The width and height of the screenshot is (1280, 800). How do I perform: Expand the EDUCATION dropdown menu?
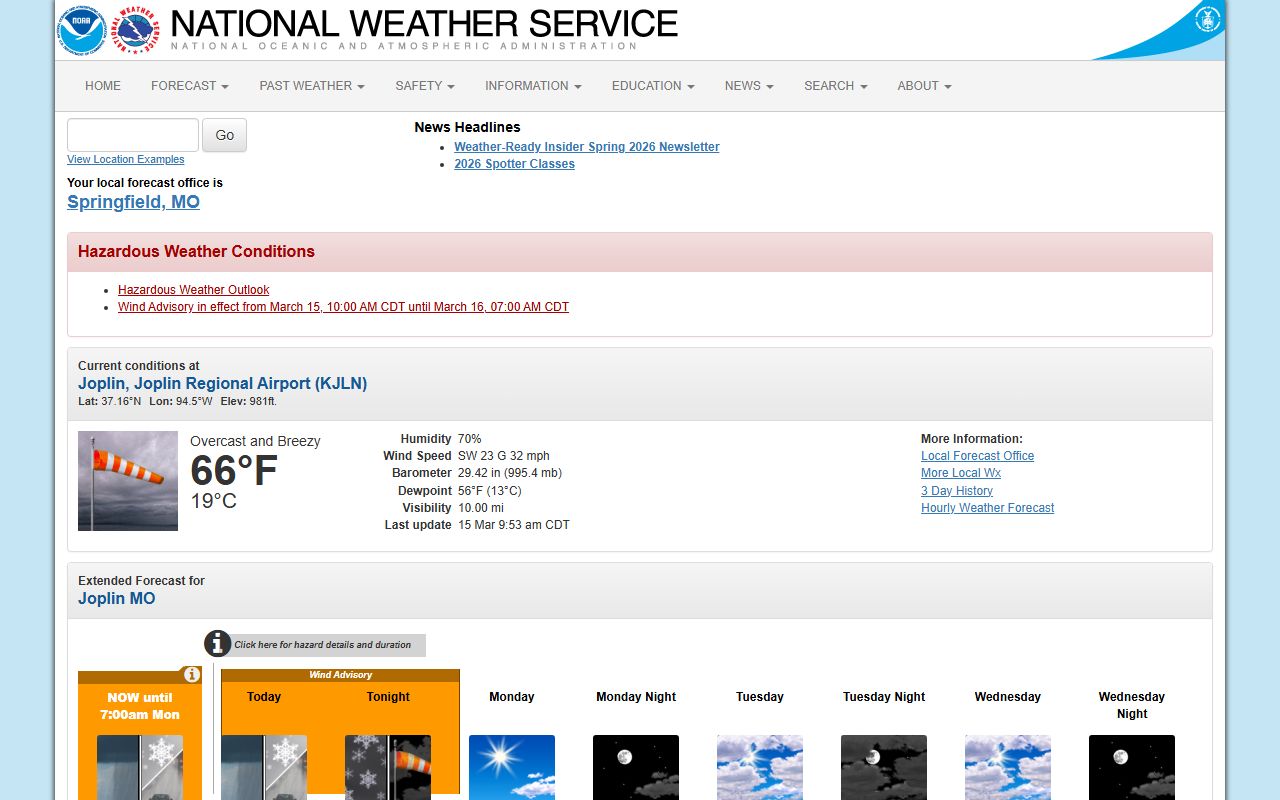tap(653, 86)
